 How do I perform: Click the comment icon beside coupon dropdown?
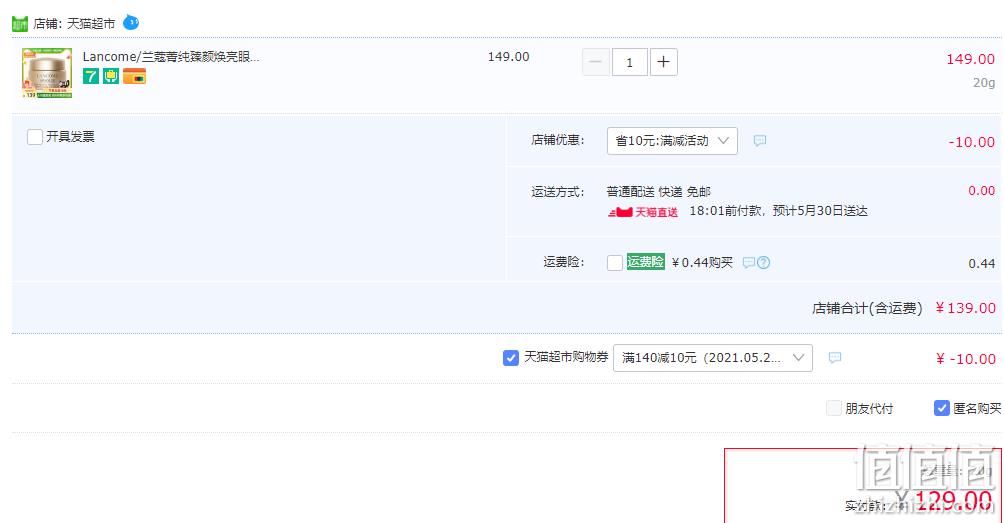834,357
